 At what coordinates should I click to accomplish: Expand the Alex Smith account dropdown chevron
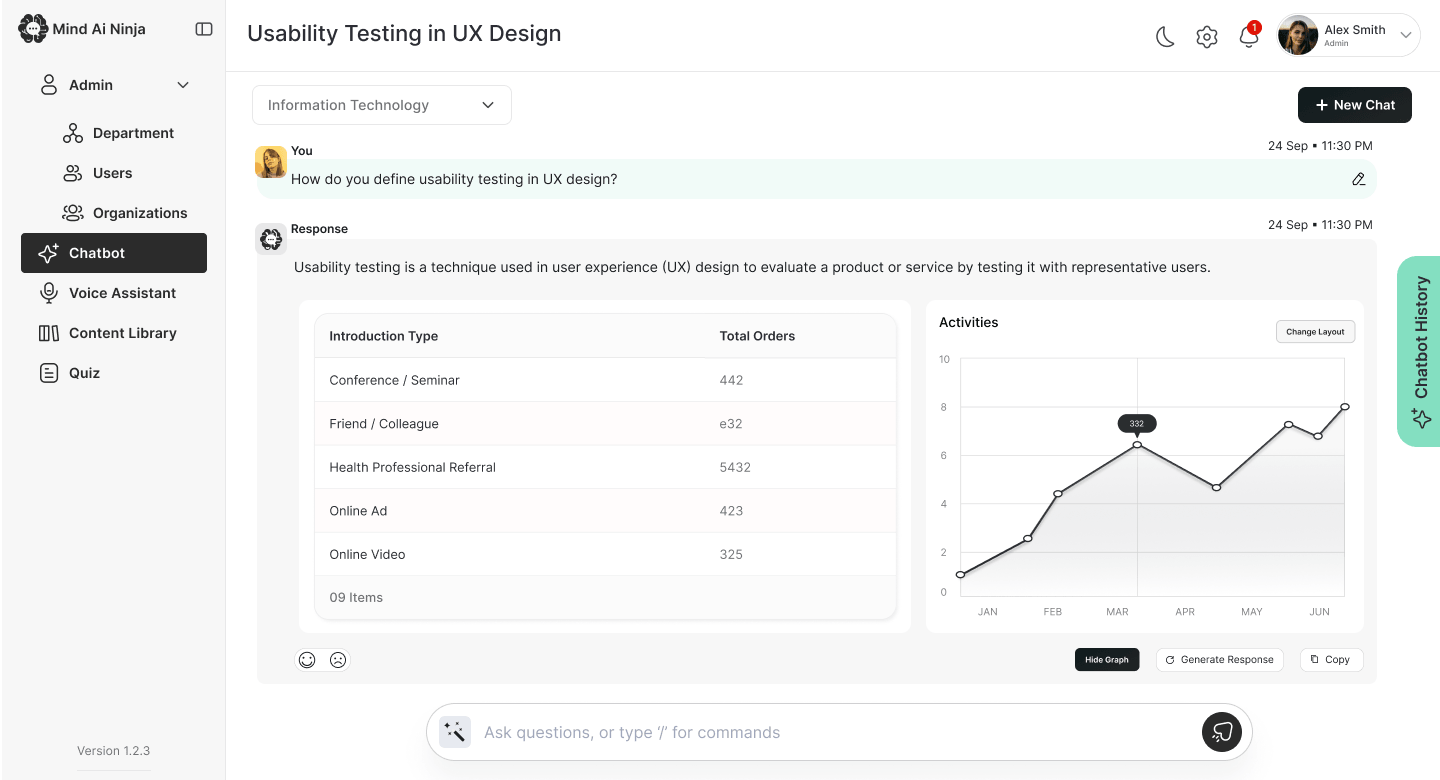pyautogui.click(x=1405, y=36)
